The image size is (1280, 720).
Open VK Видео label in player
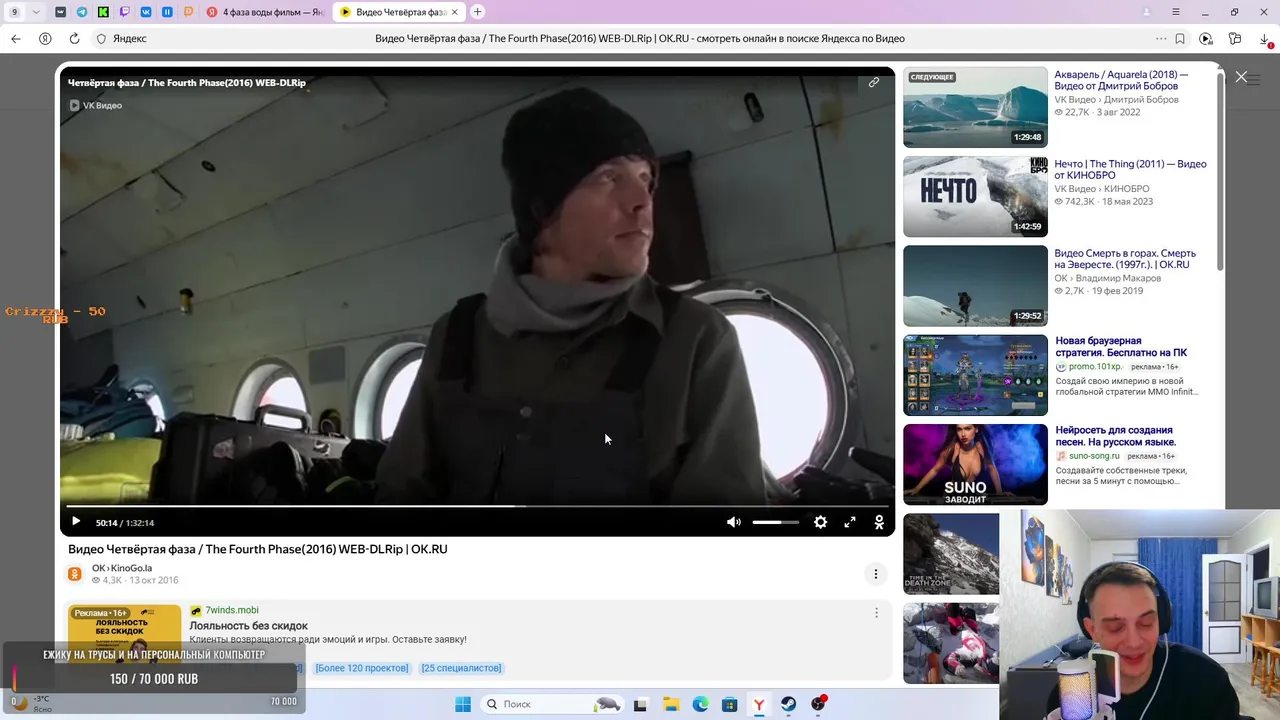coord(96,105)
